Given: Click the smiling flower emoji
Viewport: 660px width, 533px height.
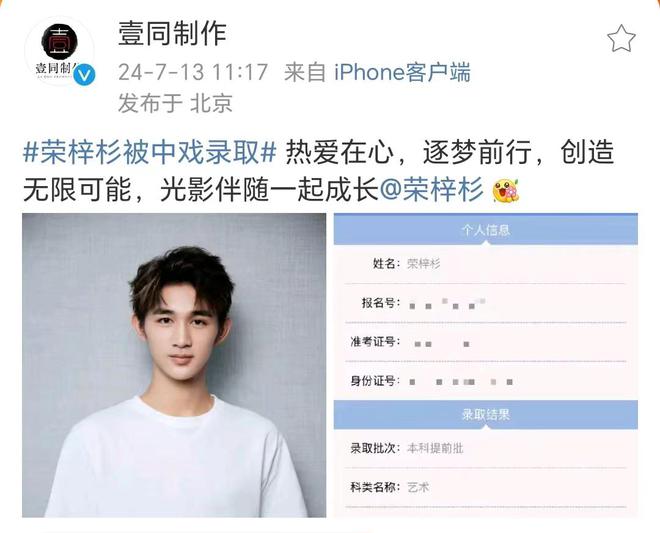Looking at the screenshot, I should pos(506,190).
